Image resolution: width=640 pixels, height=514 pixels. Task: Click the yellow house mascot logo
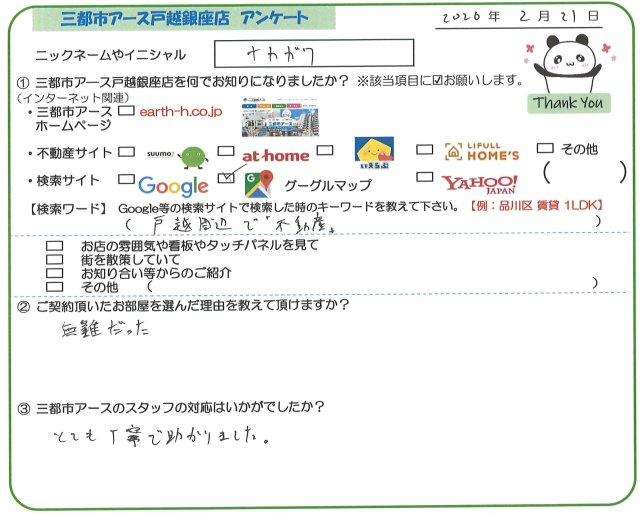pyautogui.click(x=374, y=153)
